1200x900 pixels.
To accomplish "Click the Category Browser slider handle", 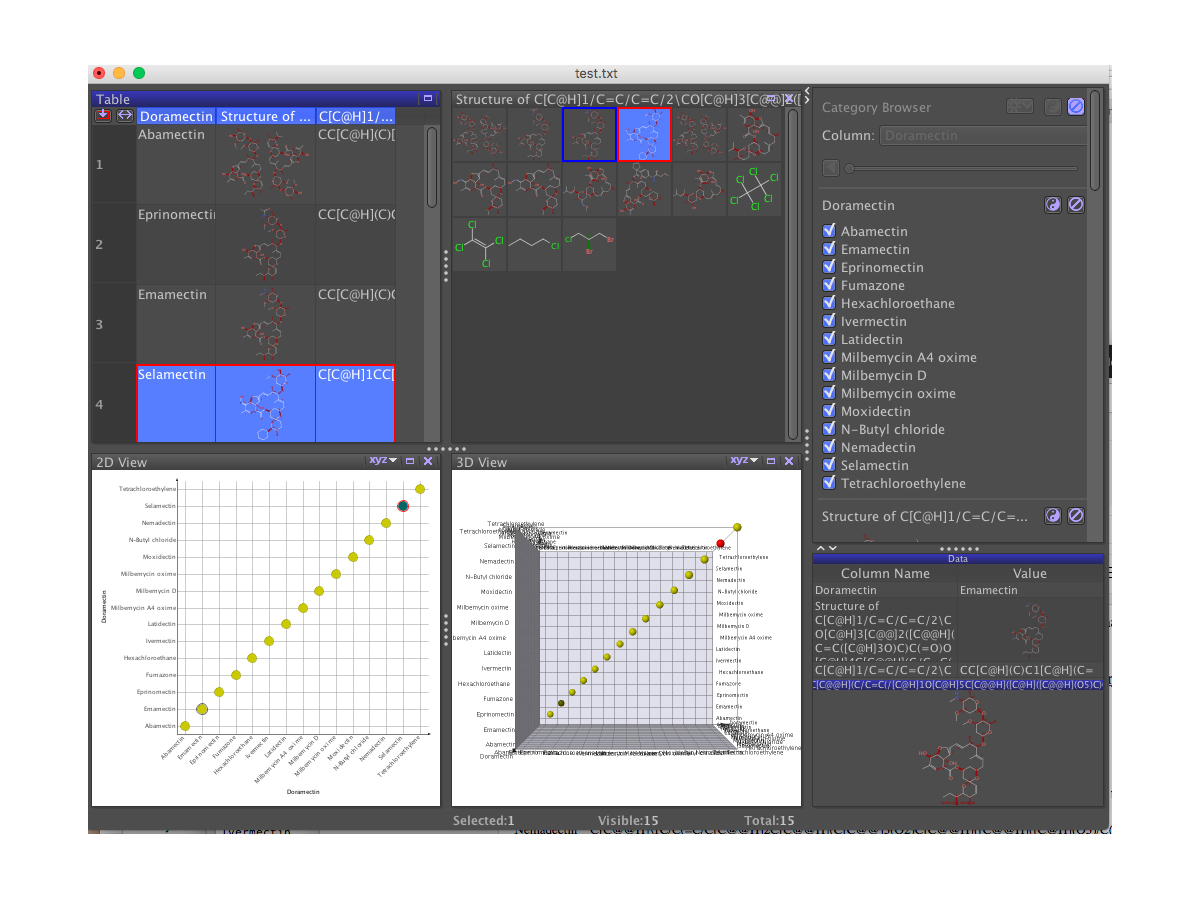I will pos(850,168).
